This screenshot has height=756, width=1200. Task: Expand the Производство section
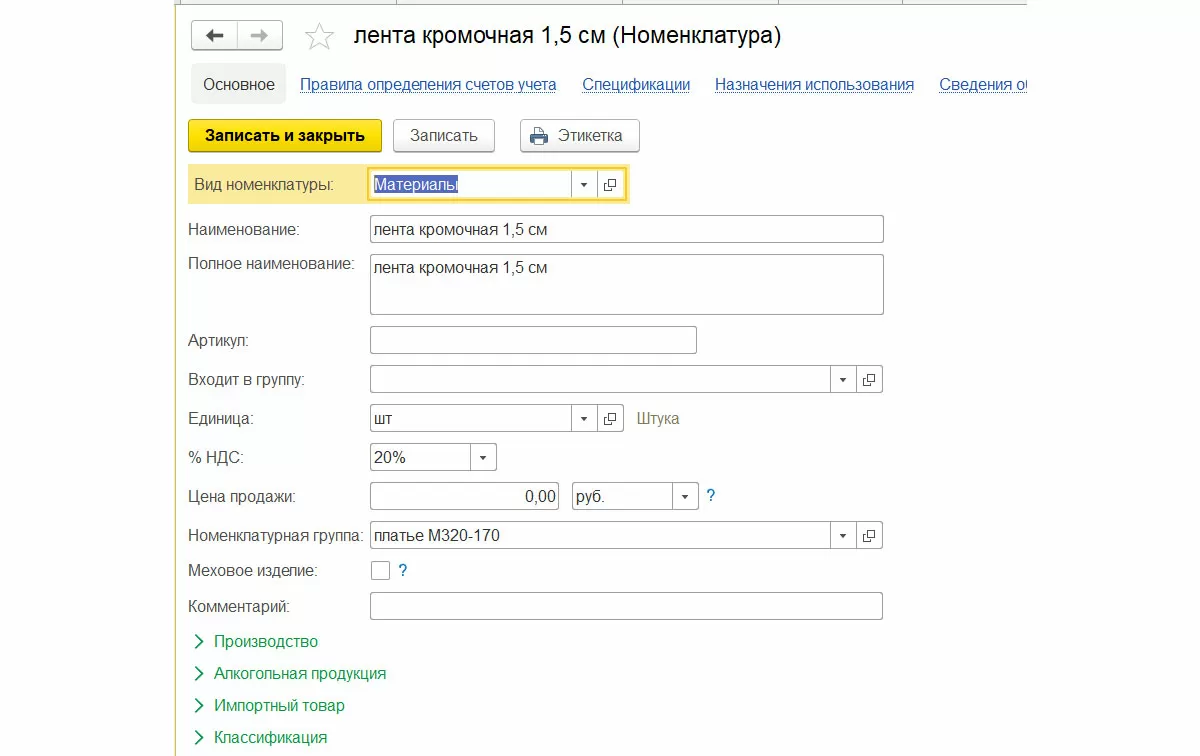(265, 641)
